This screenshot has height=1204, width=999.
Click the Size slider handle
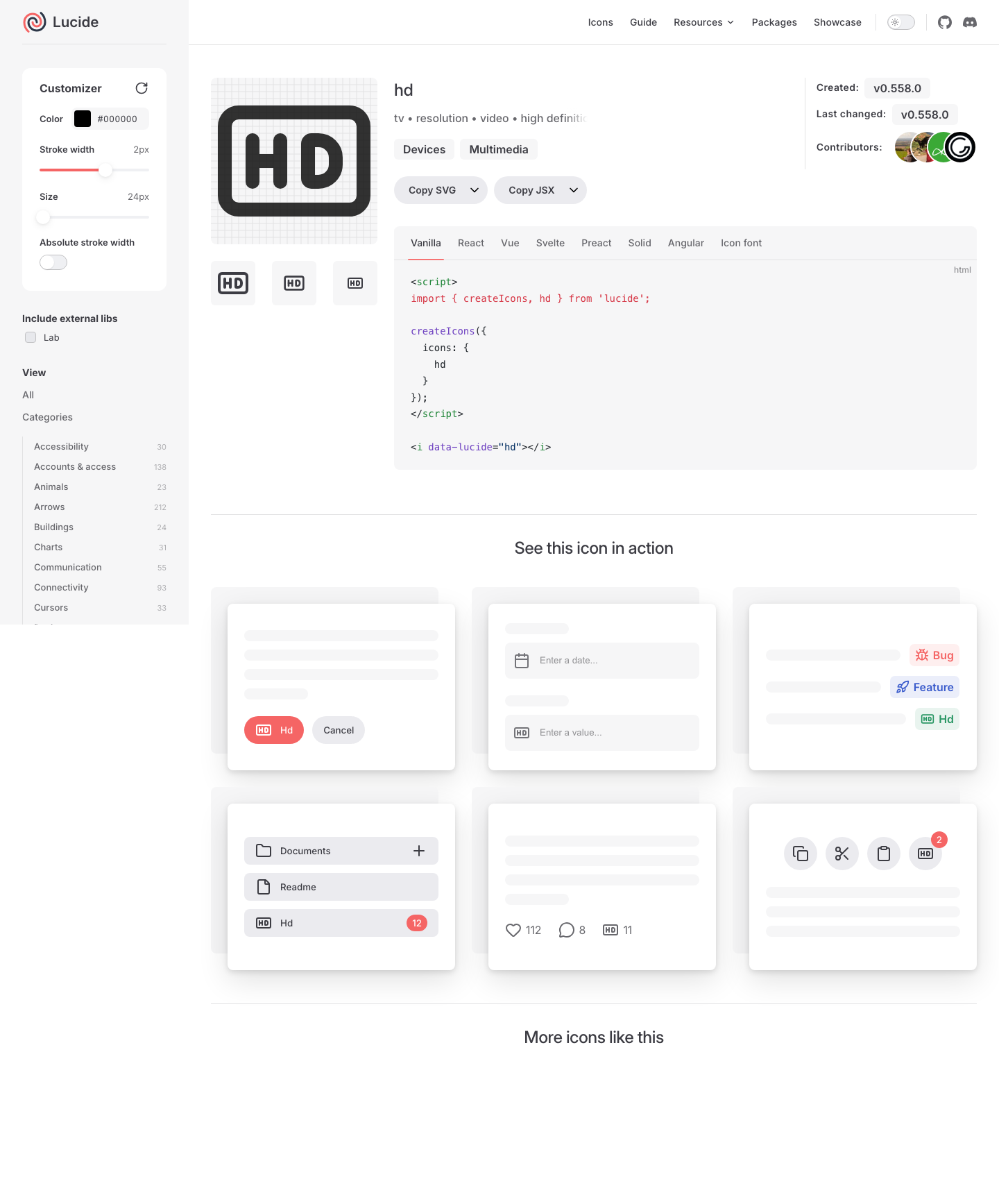click(x=43, y=217)
